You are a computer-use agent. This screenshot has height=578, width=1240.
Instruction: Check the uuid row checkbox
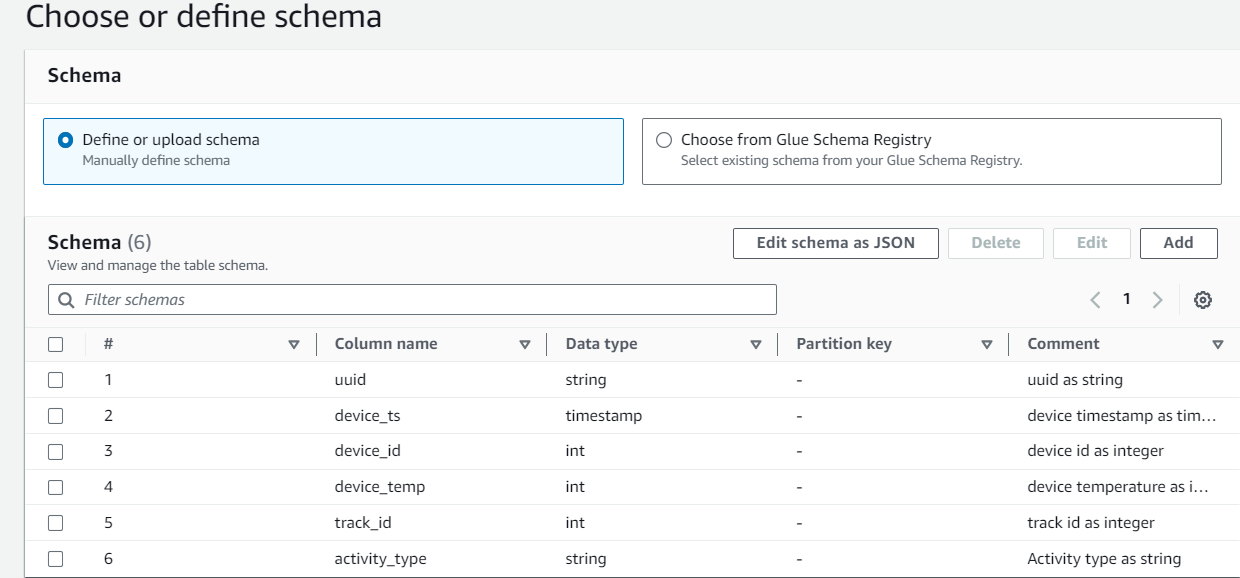56,380
